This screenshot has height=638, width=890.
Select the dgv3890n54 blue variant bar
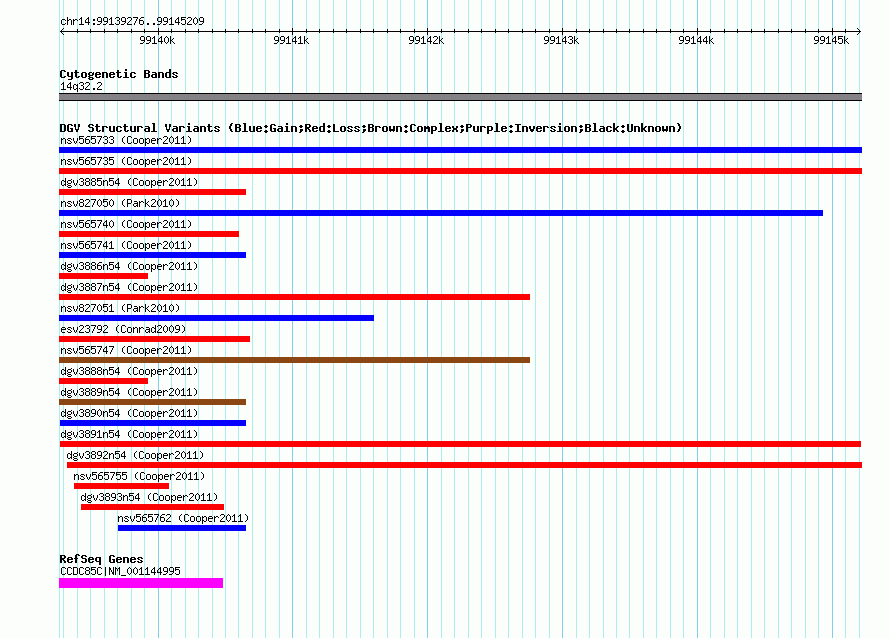152,423
